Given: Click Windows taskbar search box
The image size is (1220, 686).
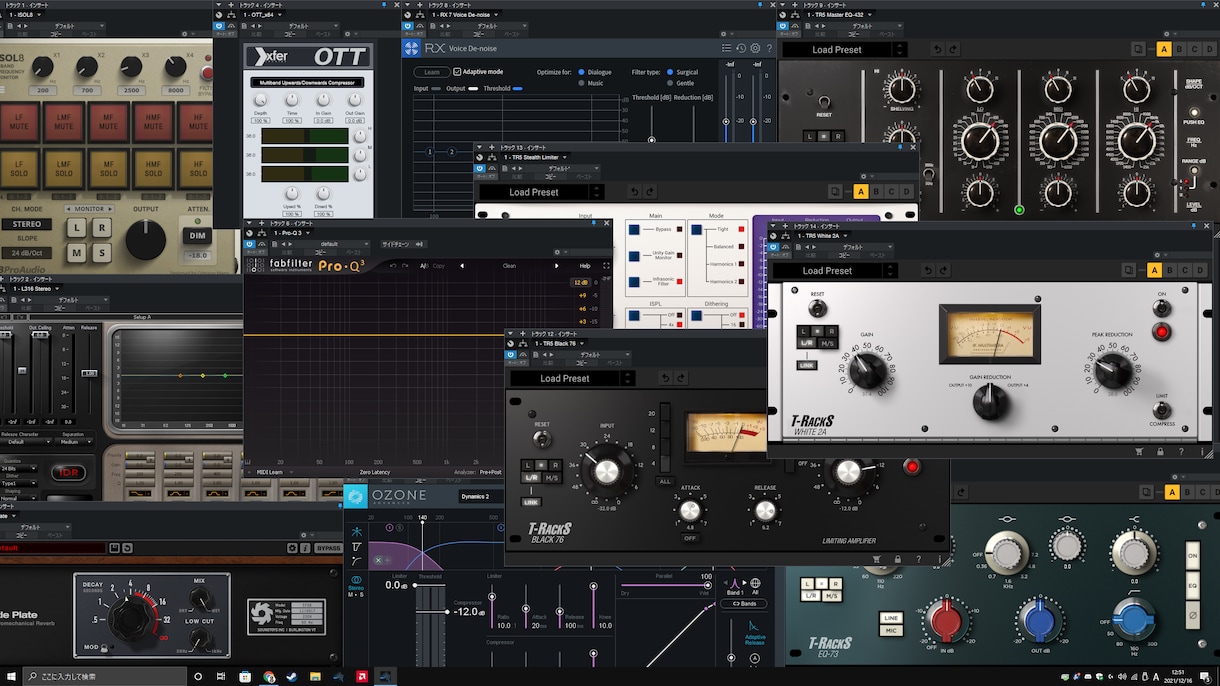Looking at the screenshot, I should (x=103, y=677).
